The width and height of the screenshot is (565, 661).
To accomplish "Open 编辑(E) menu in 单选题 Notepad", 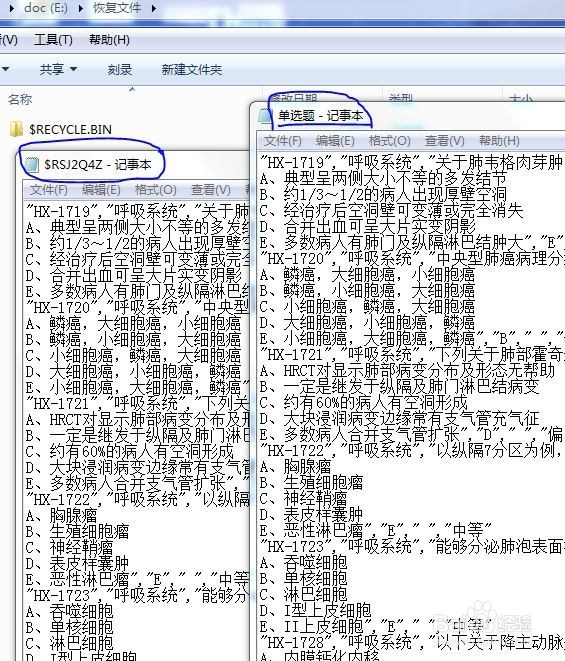I will click(x=335, y=141).
